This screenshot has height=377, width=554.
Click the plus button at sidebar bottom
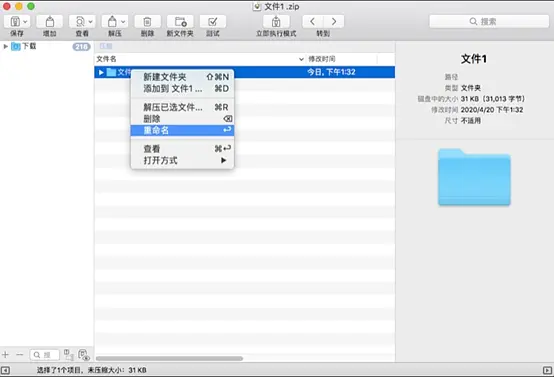(5, 354)
